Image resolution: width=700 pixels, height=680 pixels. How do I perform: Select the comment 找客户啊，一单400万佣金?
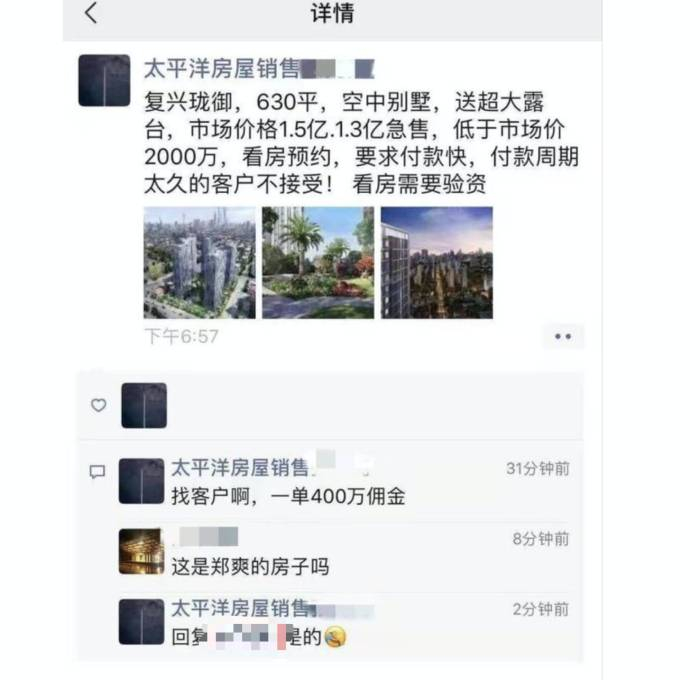pos(288,496)
